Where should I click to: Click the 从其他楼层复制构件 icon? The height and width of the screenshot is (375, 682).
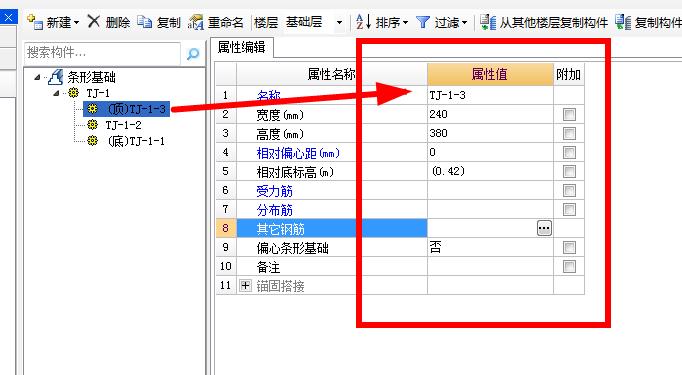pyautogui.click(x=488, y=22)
